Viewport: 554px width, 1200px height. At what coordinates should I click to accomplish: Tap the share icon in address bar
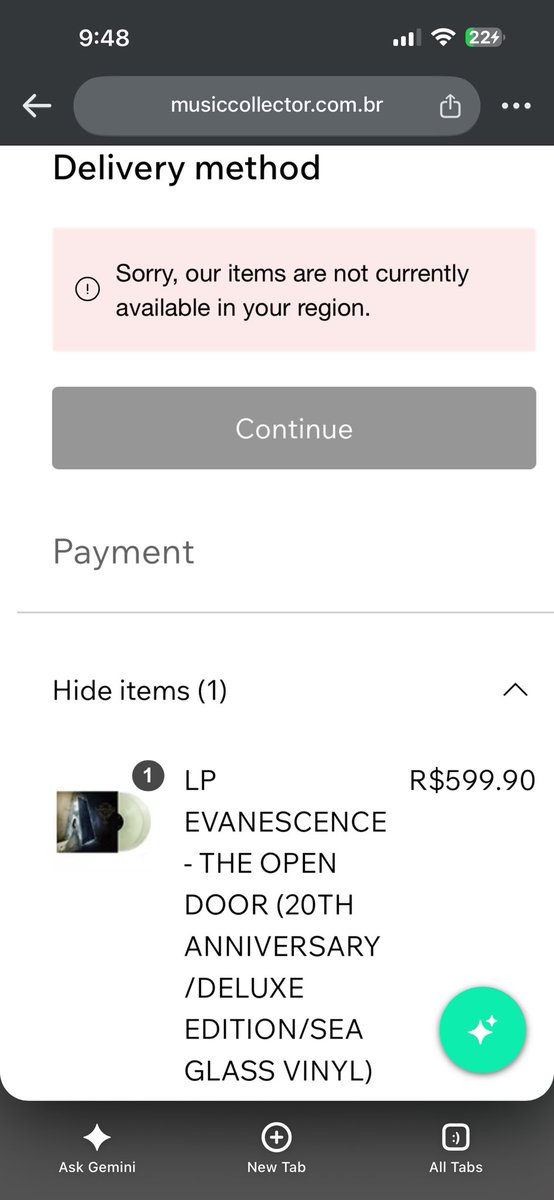(x=450, y=105)
